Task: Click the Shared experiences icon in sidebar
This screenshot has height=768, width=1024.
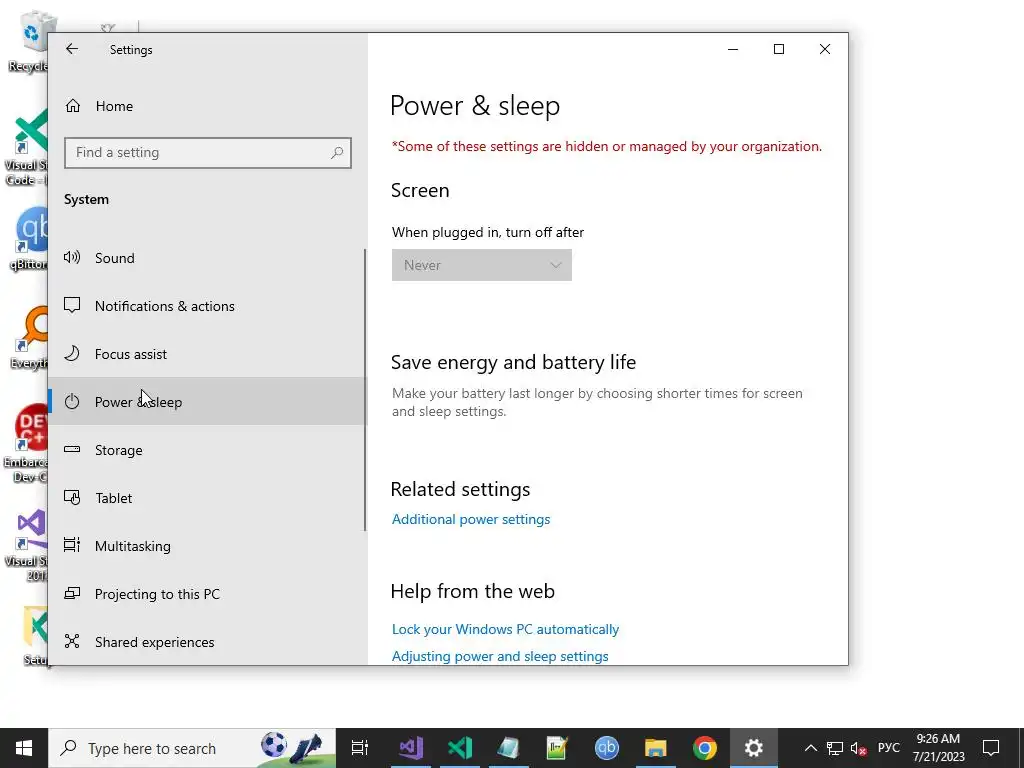Action: 72,641
